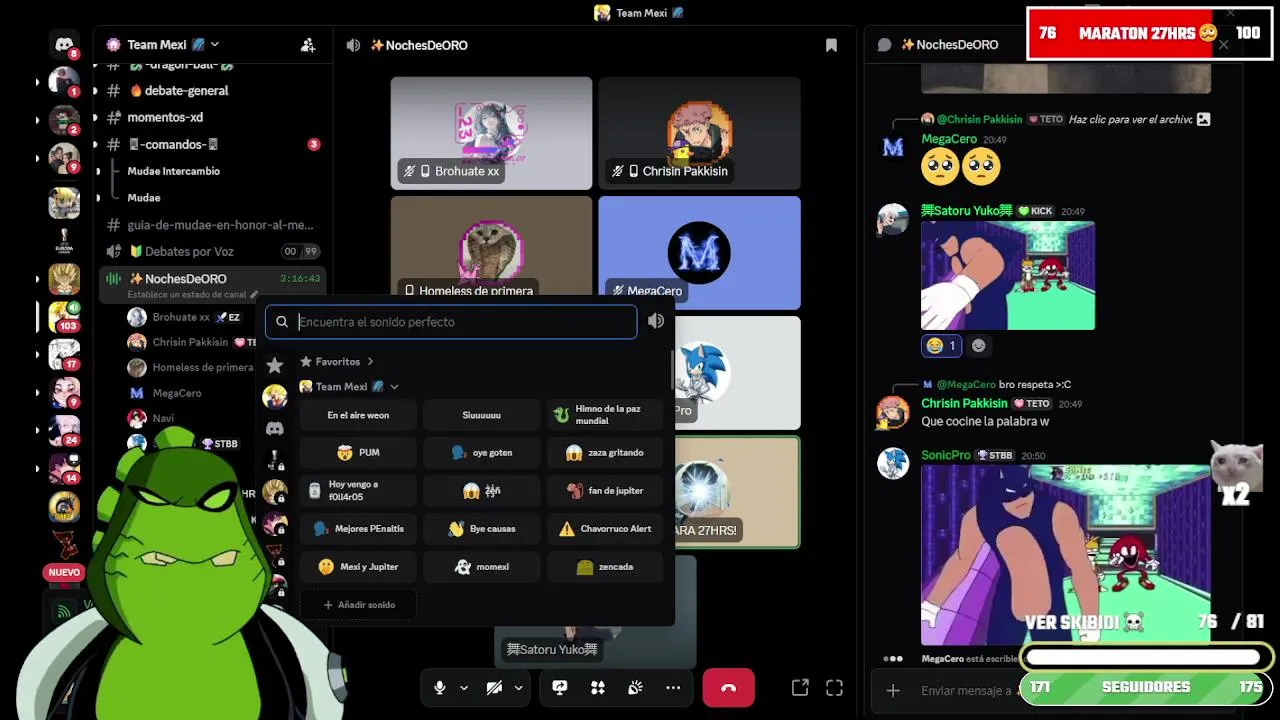The height and width of the screenshot is (720, 1280).
Task: Click share your screen icon
Action: tap(560, 688)
